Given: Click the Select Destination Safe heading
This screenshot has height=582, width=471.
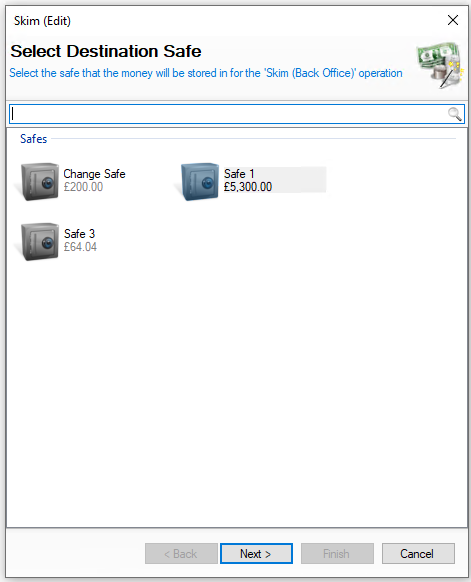Looking at the screenshot, I should (x=106, y=51).
